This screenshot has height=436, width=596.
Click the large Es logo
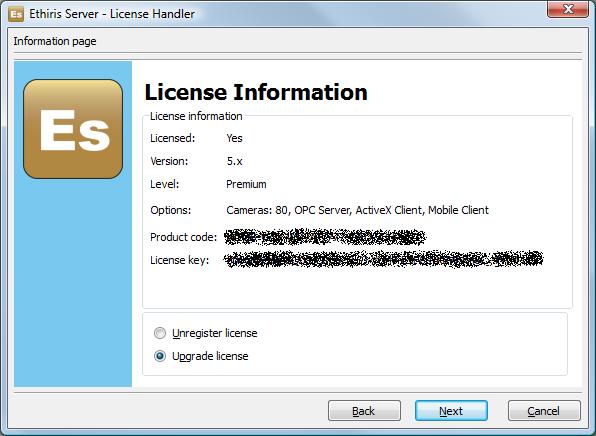click(73, 129)
